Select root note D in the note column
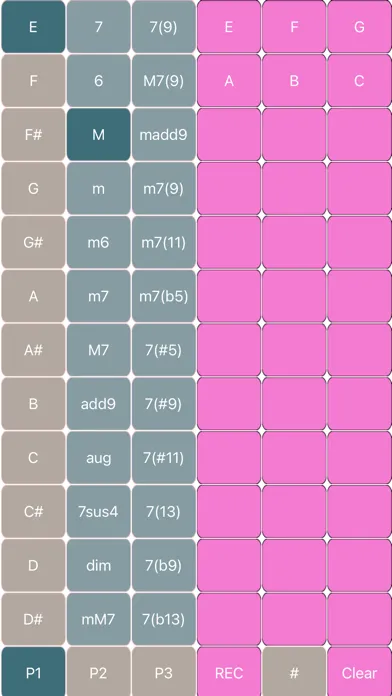This screenshot has width=392, height=696. coord(33,566)
